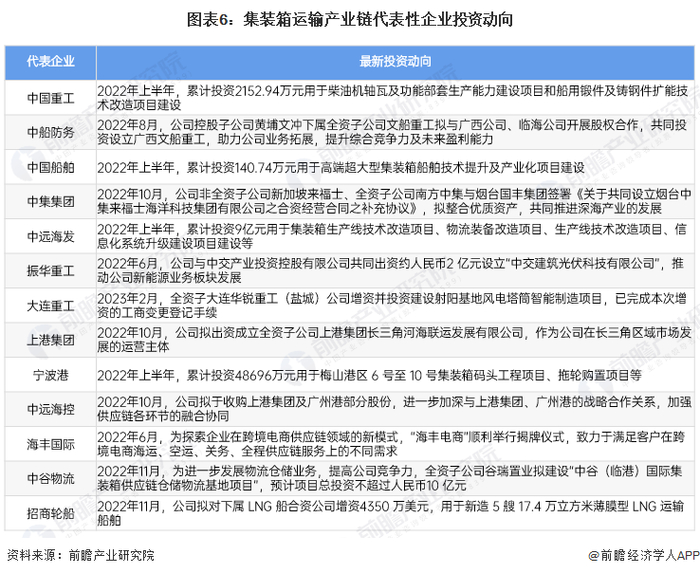The height and width of the screenshot is (575, 700).
Task: Click the text about 收购上港集团及广州港部分股份
Action: coord(394,409)
